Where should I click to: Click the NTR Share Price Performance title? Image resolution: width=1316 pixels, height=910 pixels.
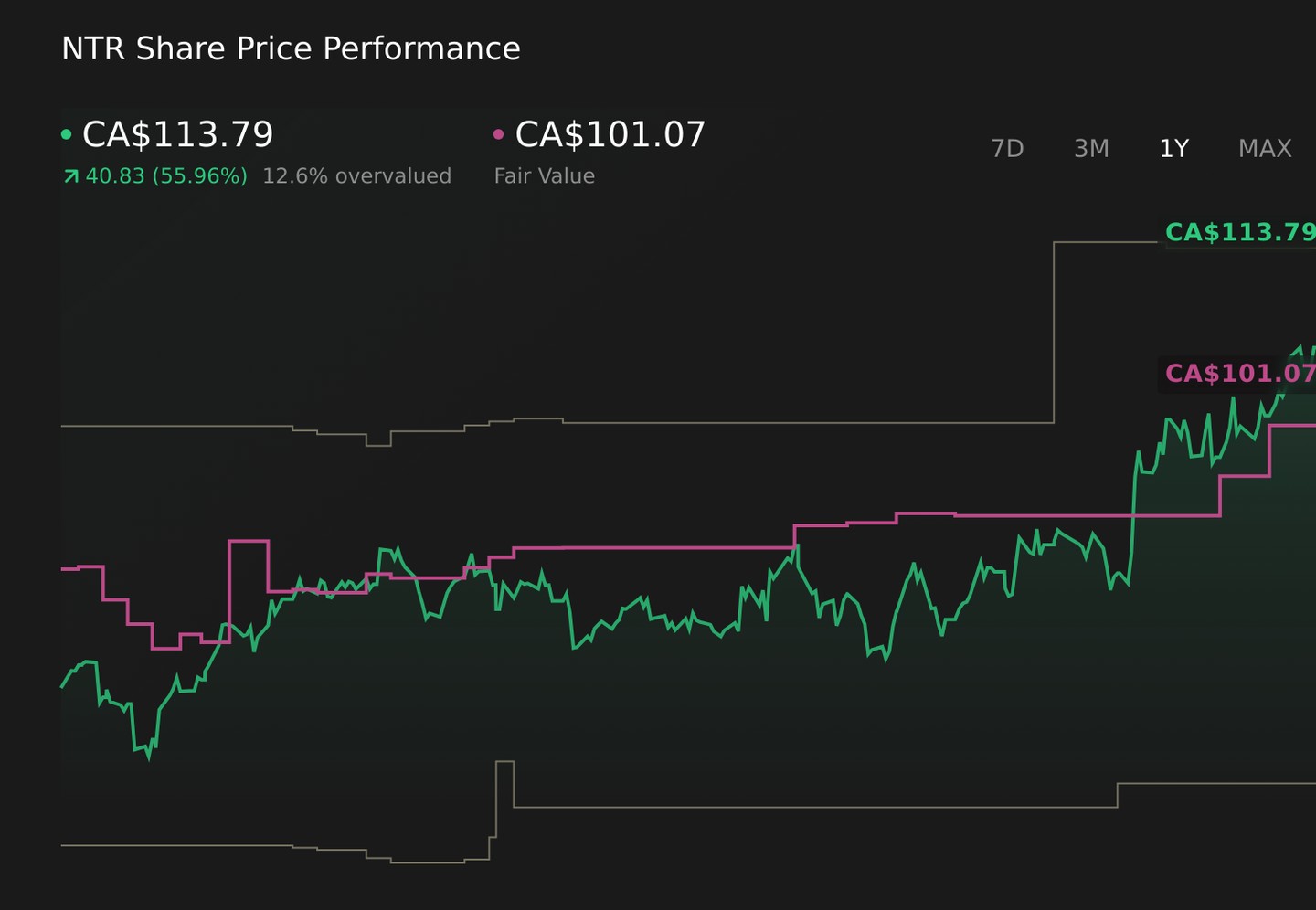(x=291, y=48)
